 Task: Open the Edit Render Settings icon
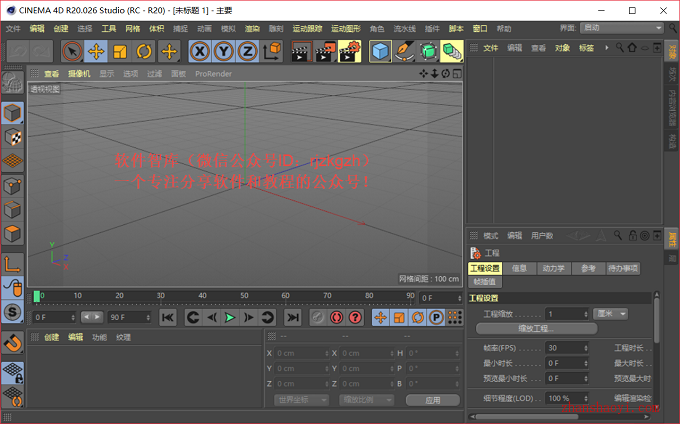pyautogui.click(x=350, y=52)
